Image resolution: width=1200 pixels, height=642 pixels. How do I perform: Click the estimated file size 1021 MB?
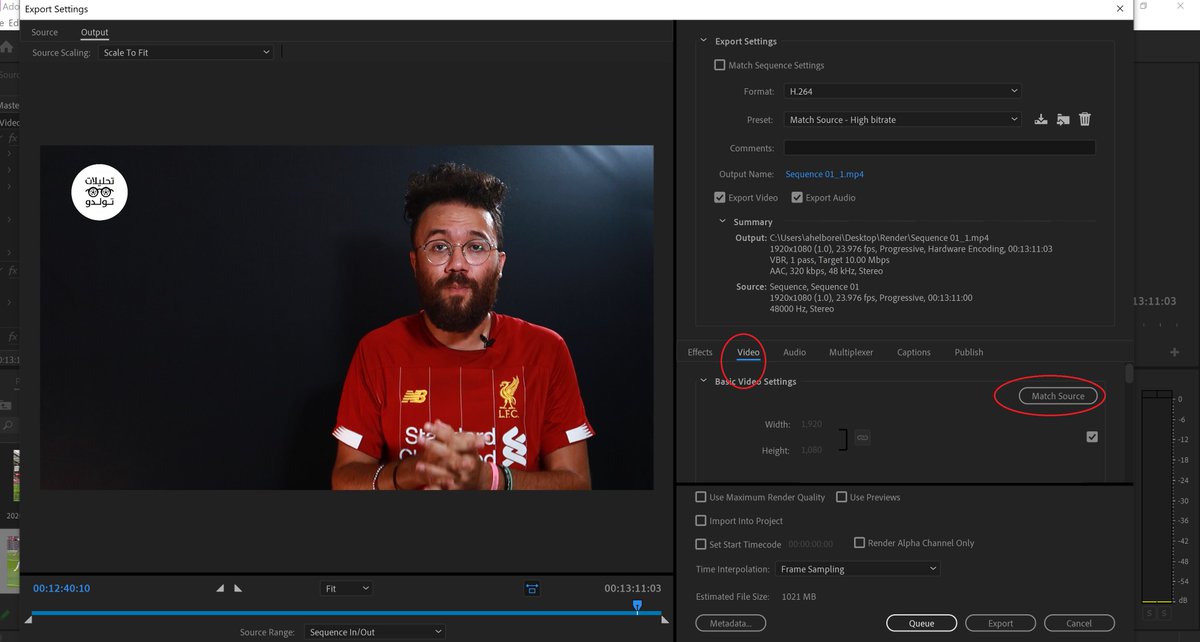click(x=801, y=597)
